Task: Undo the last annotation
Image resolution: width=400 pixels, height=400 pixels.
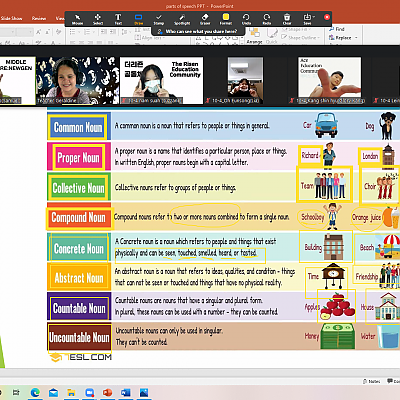Action: tap(246, 19)
